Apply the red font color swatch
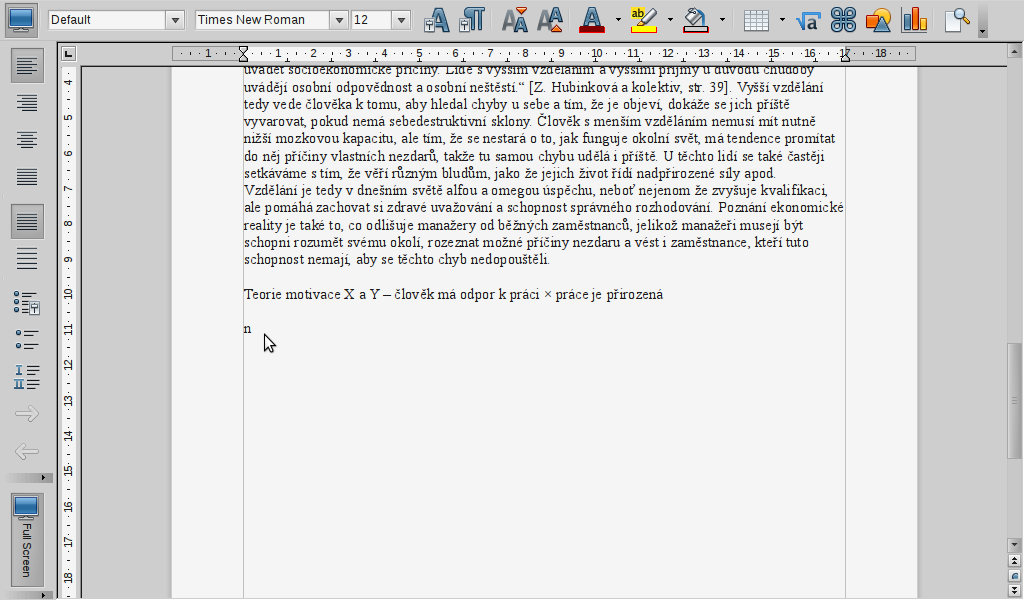The width and height of the screenshot is (1024, 600). coord(592,20)
